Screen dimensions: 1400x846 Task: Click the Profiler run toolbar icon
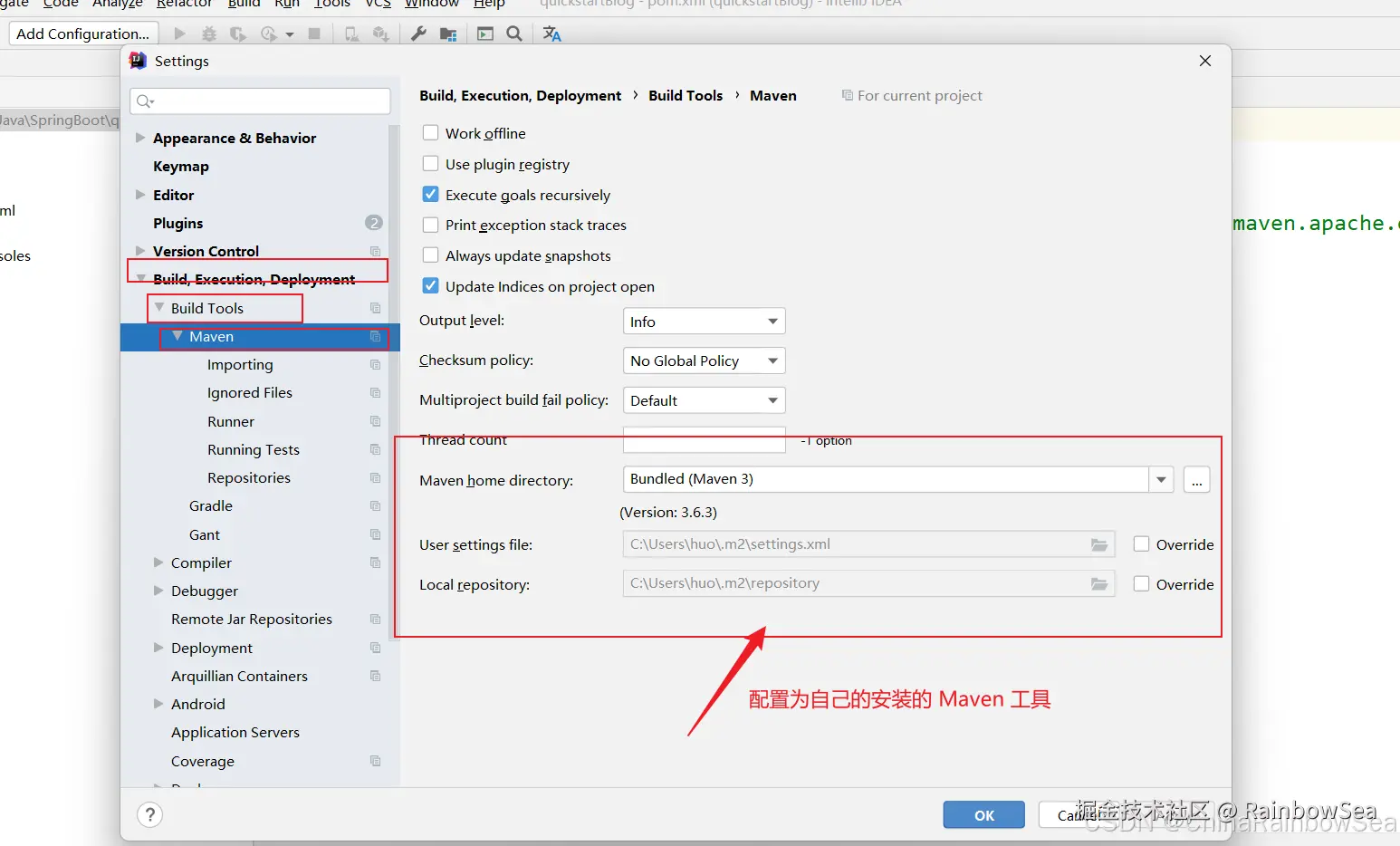point(269,34)
